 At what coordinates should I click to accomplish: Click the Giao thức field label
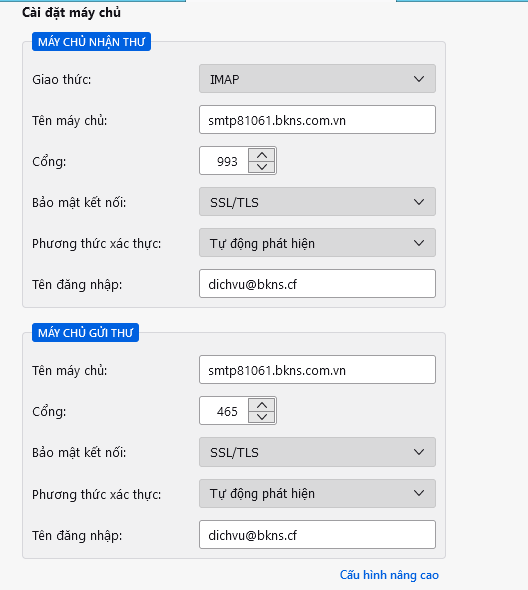[x=62, y=79]
